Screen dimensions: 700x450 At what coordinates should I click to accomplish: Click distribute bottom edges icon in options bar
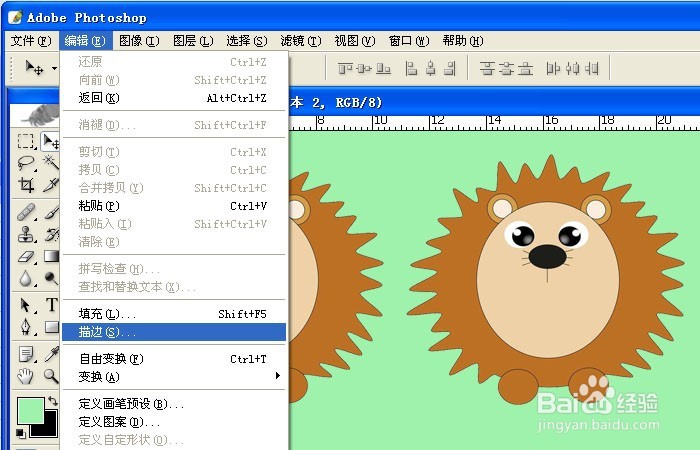click(x=525, y=69)
